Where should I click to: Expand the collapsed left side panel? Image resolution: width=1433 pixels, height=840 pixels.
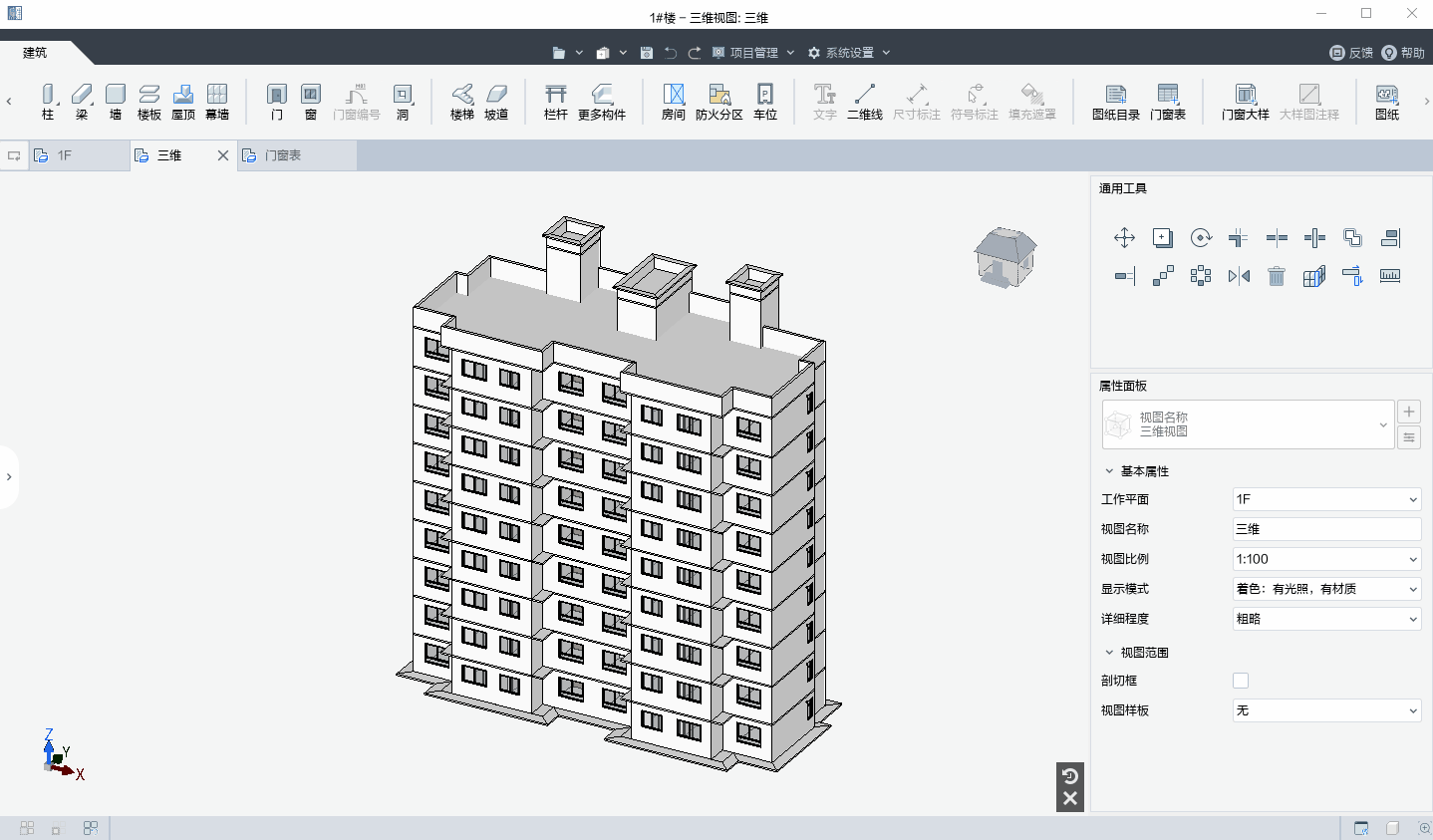tap(9, 477)
